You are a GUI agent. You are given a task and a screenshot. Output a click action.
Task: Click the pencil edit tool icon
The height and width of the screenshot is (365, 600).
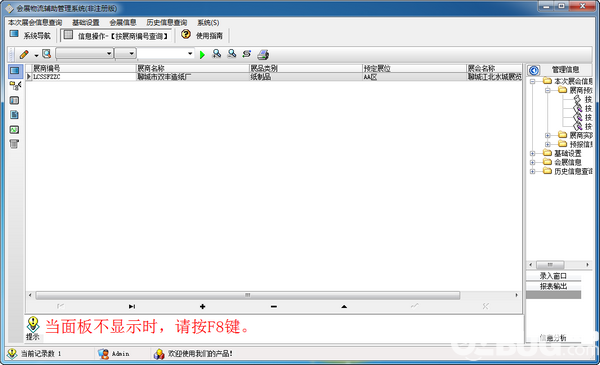(24, 54)
